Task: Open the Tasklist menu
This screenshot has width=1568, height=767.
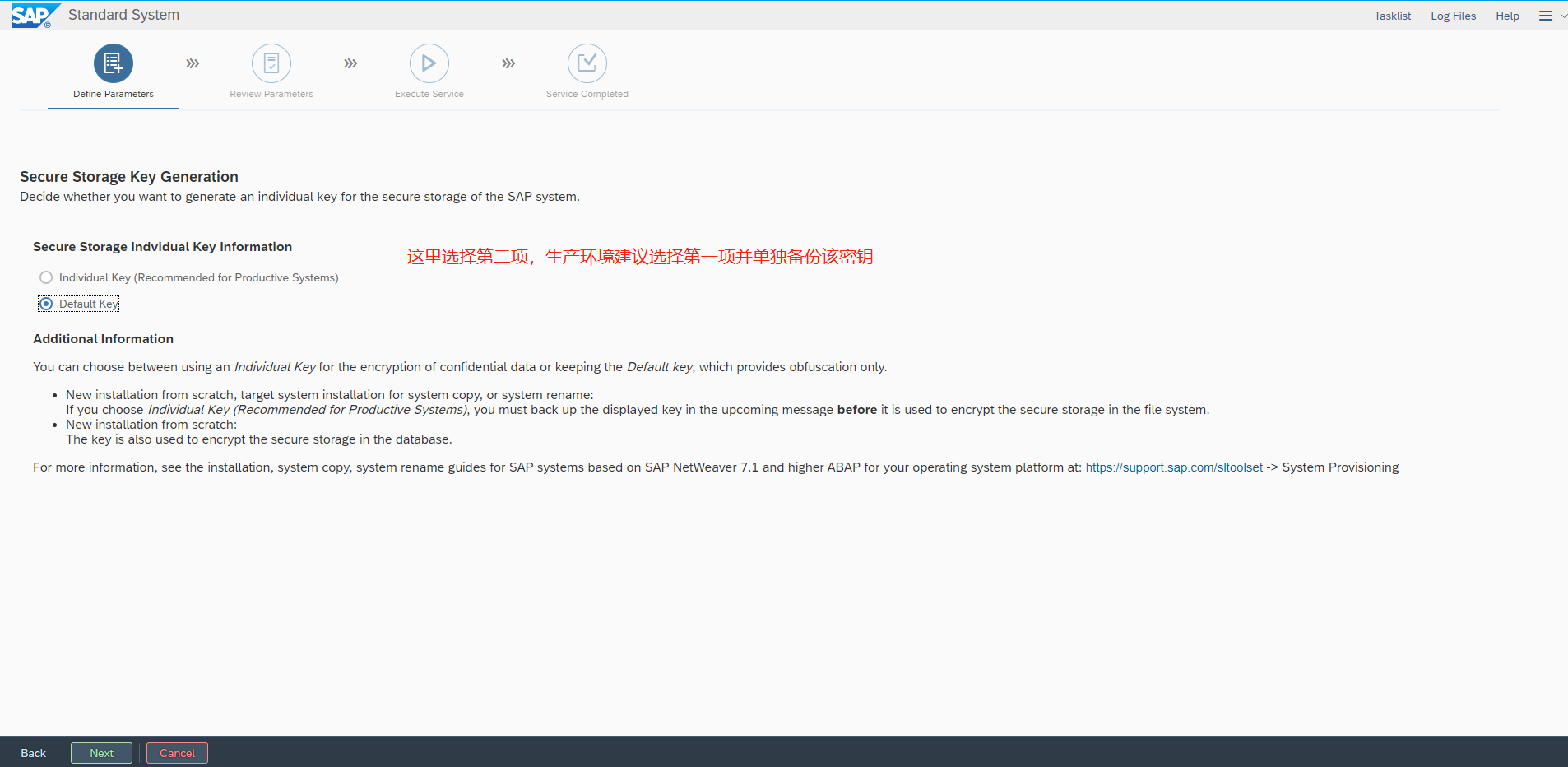Action: pyautogui.click(x=1392, y=16)
